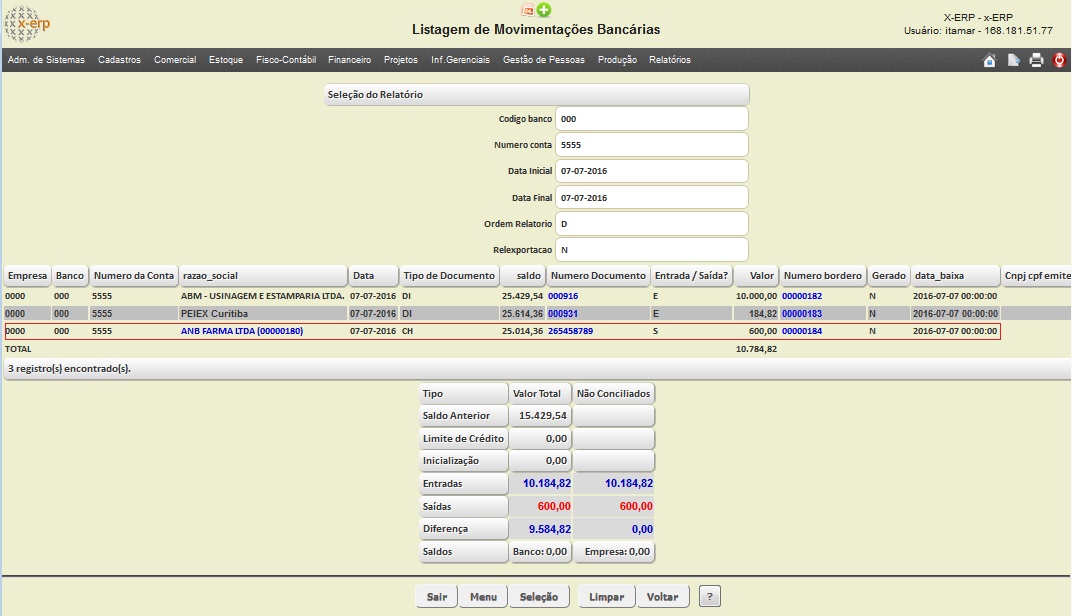Screen dimensions: 1072x616
Task: Go to home via house icon
Action: pyautogui.click(x=989, y=60)
